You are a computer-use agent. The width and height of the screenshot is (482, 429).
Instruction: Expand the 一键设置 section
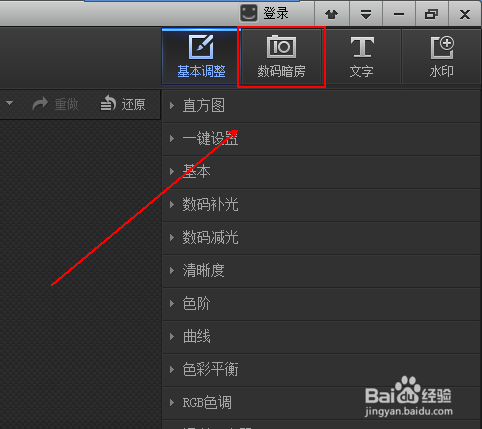coord(321,139)
